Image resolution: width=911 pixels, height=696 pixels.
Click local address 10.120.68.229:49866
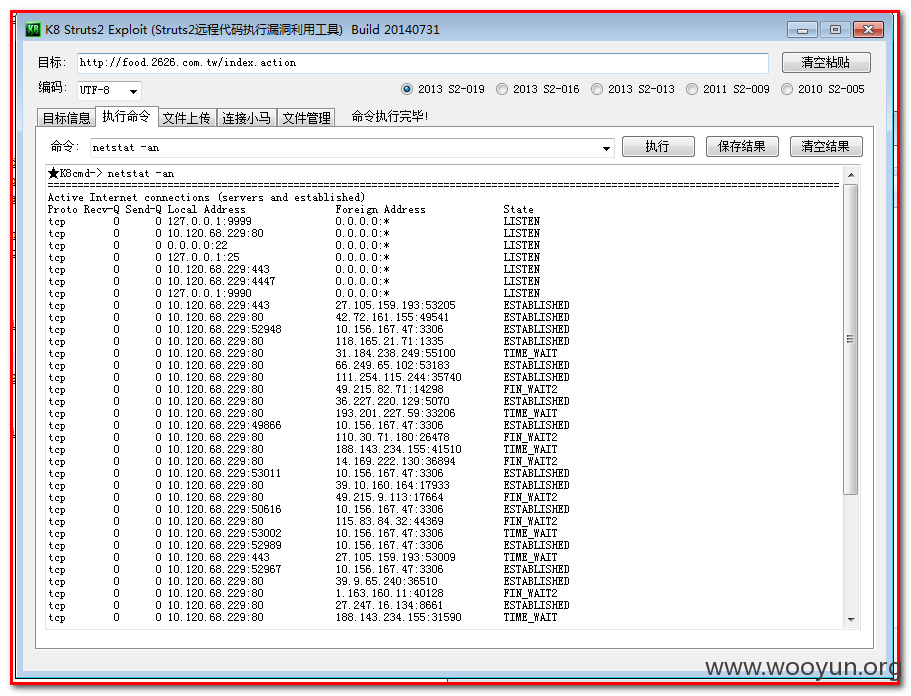point(225,426)
